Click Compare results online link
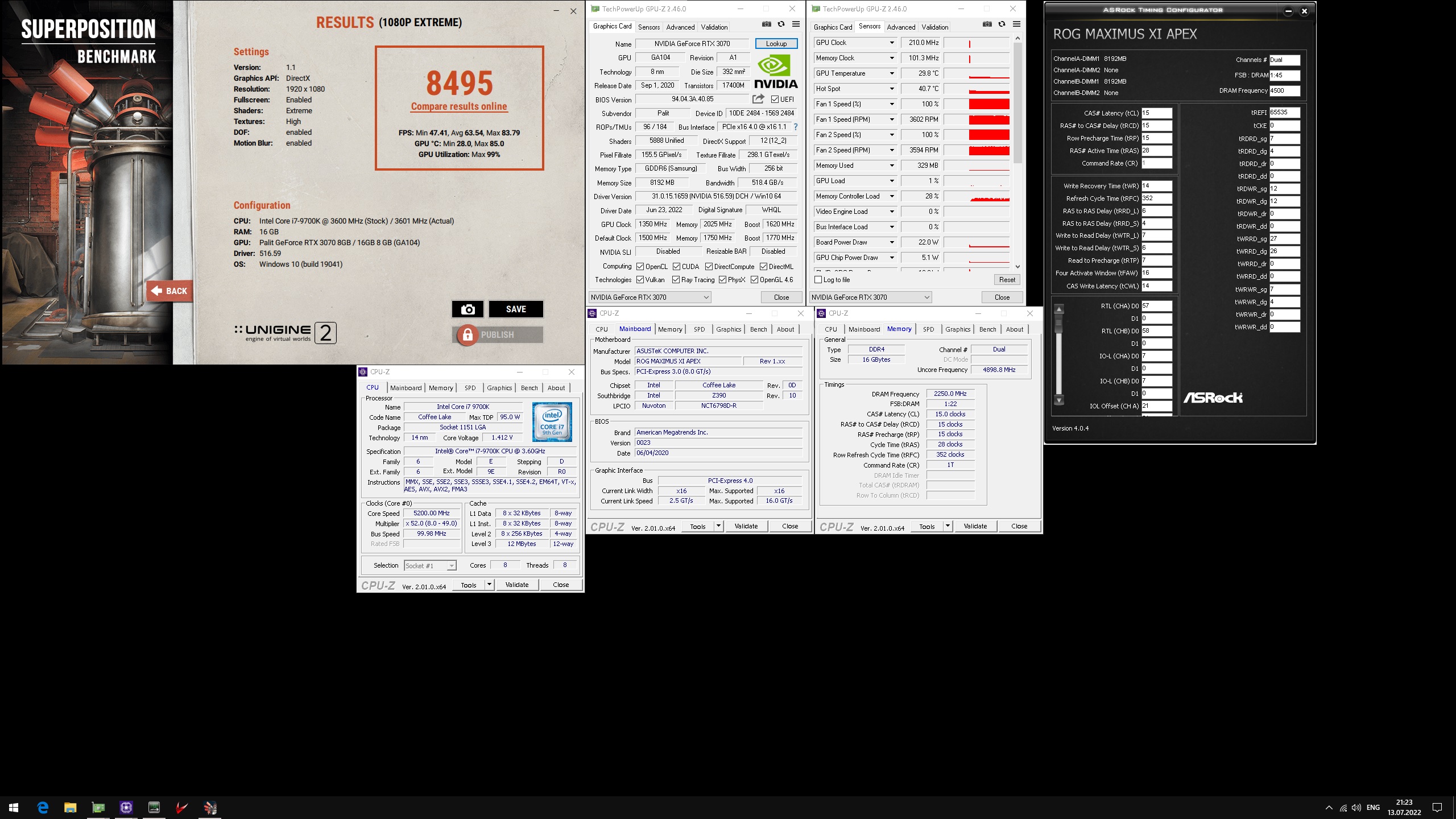The width and height of the screenshot is (1456, 819). tap(459, 106)
